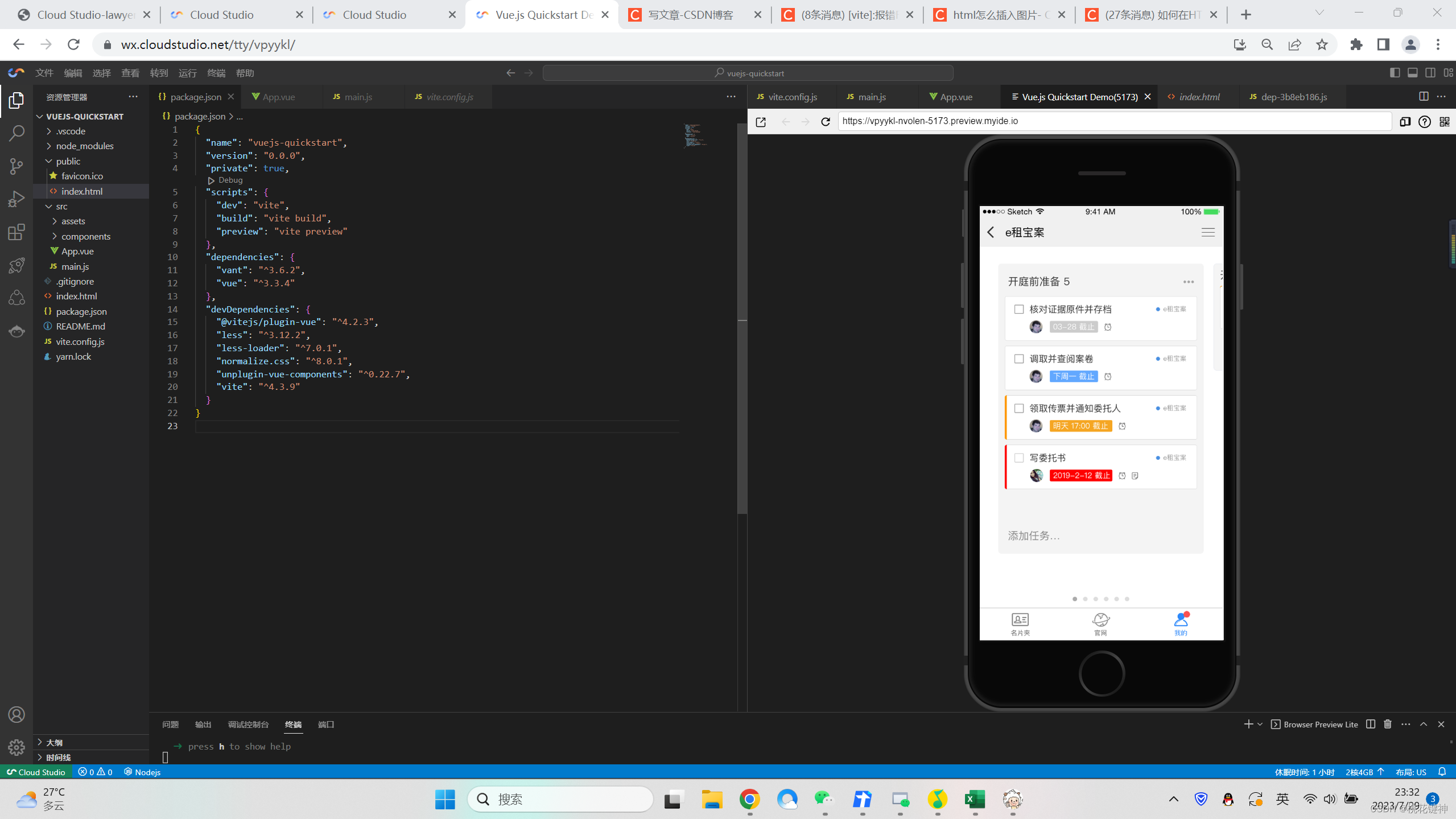
Task: Click the kill terminal trash icon
Action: (x=1388, y=724)
